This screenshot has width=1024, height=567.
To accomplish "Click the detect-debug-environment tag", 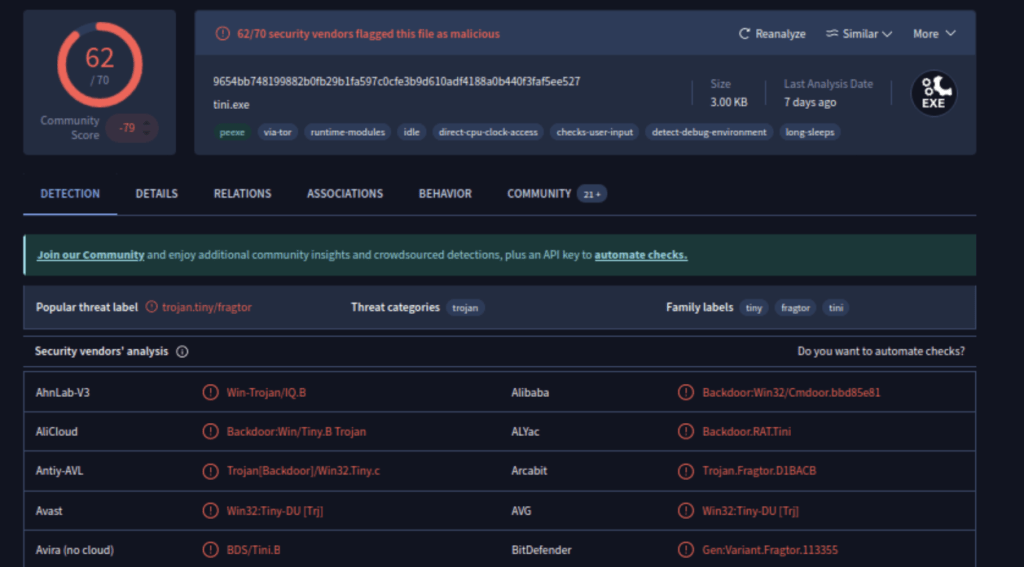I will coord(709,132).
